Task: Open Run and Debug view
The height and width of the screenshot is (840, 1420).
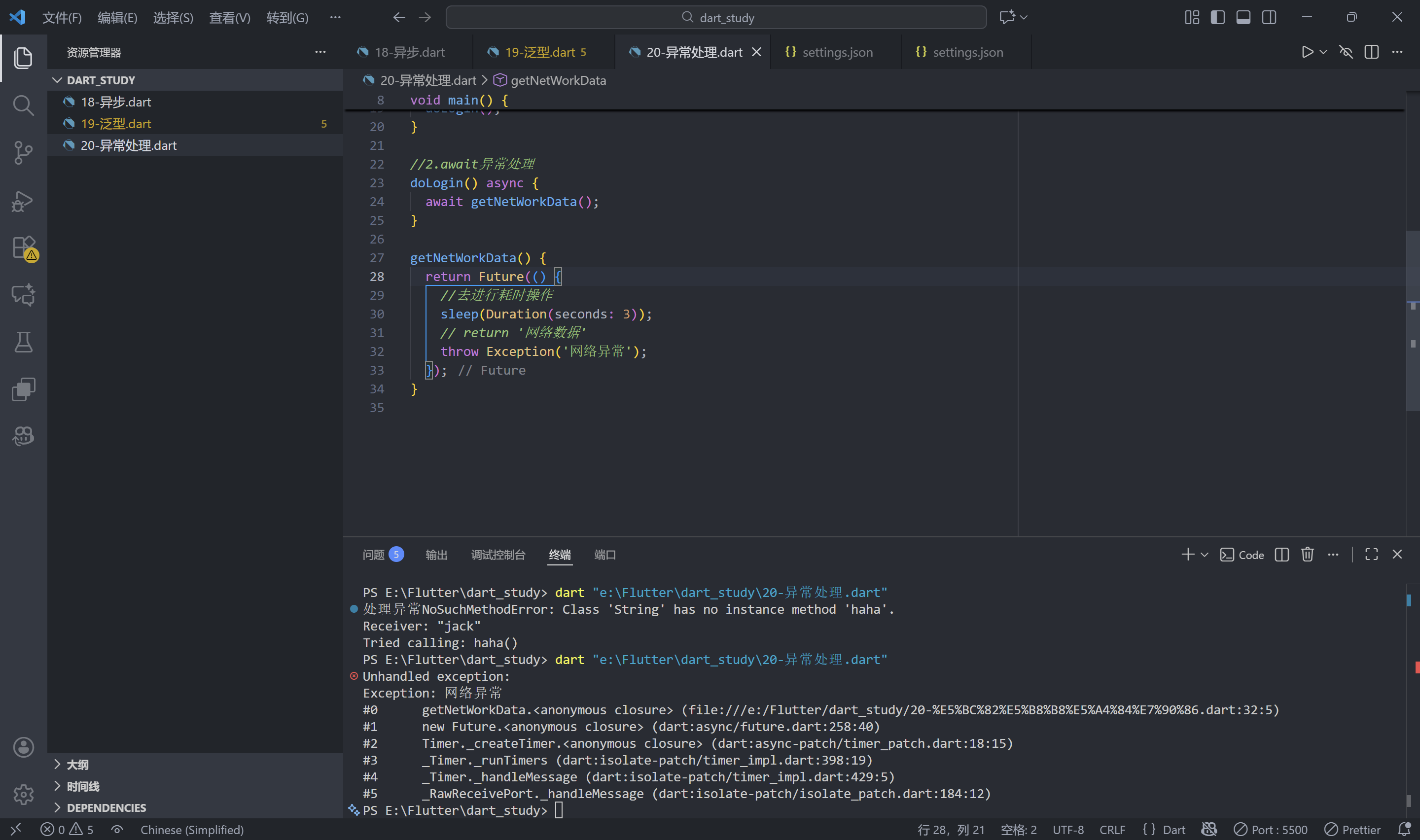Action: [23, 201]
